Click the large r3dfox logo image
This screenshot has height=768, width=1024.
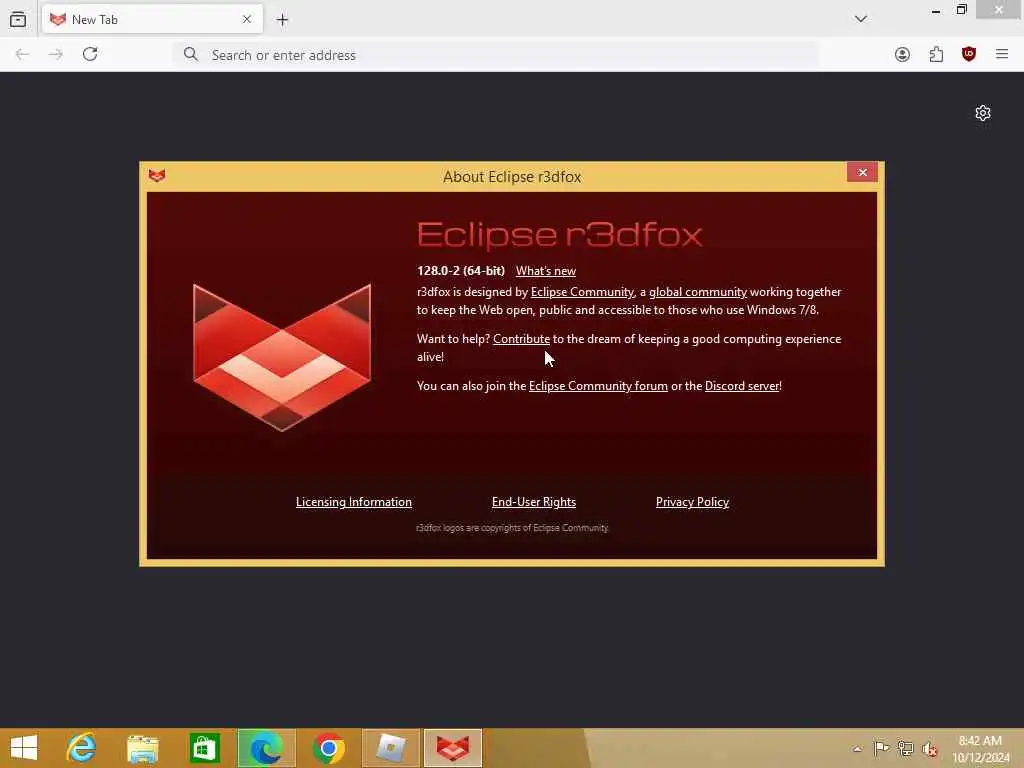282,357
